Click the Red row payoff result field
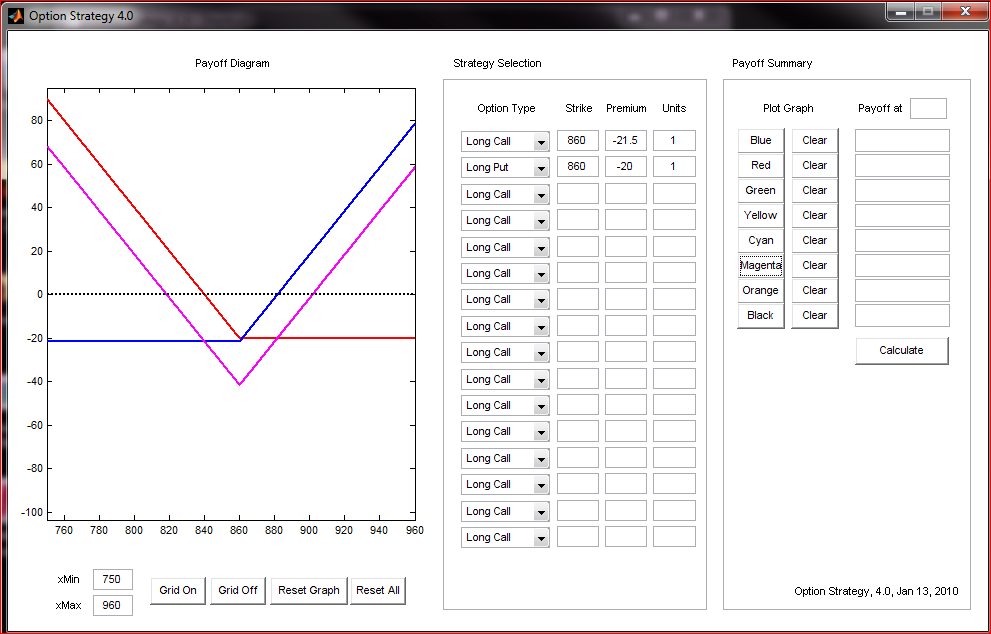Screen dimensions: 991x634 point(902,166)
